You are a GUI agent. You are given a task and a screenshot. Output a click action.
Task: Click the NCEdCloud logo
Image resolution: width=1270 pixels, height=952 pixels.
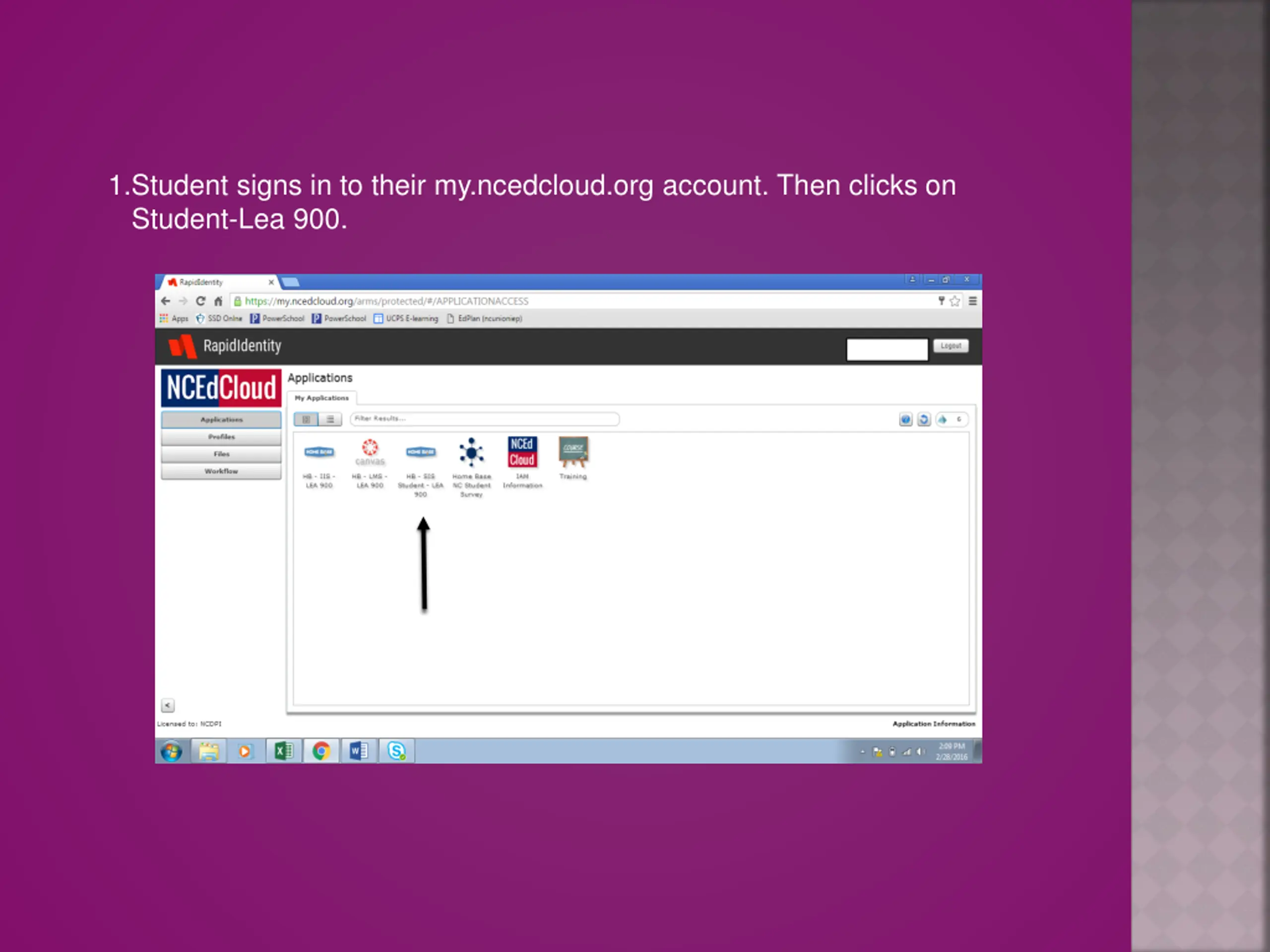point(221,388)
